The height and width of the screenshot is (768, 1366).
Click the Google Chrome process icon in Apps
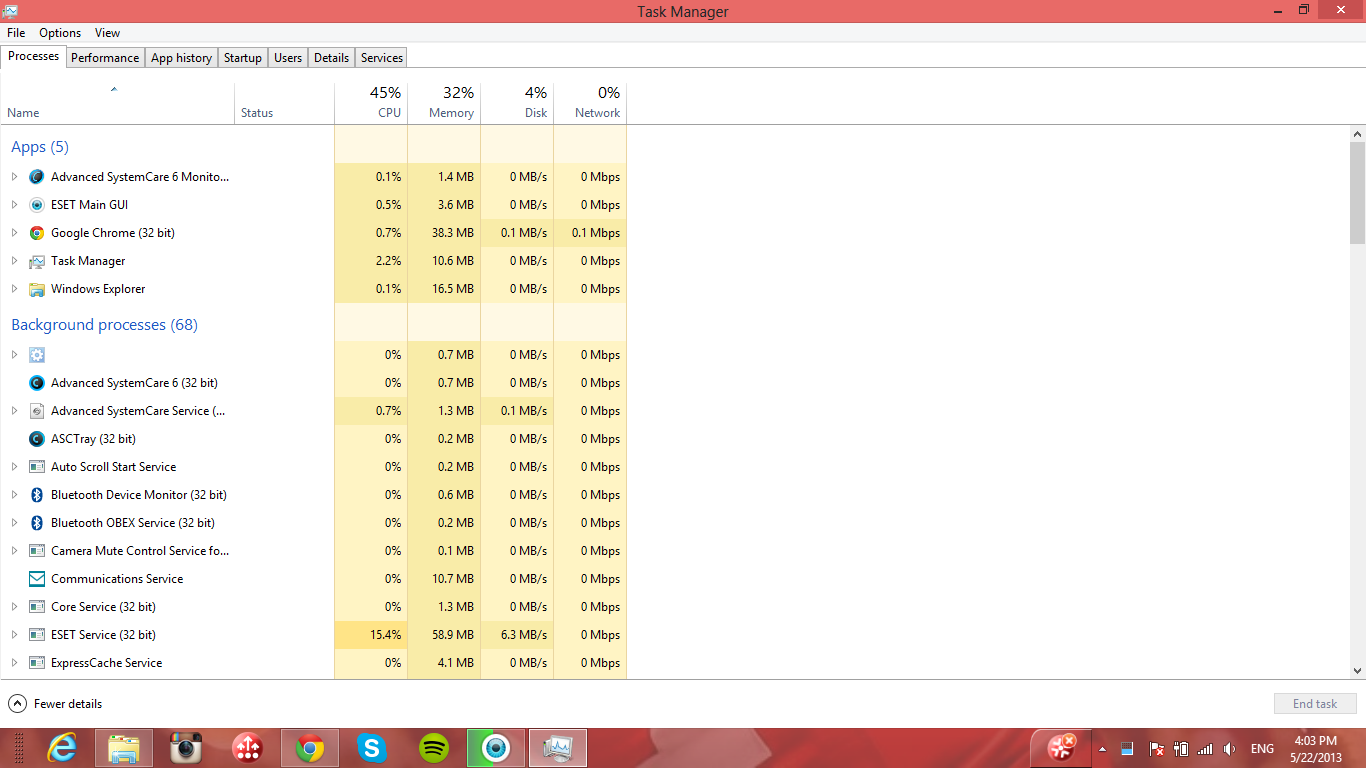coord(37,233)
